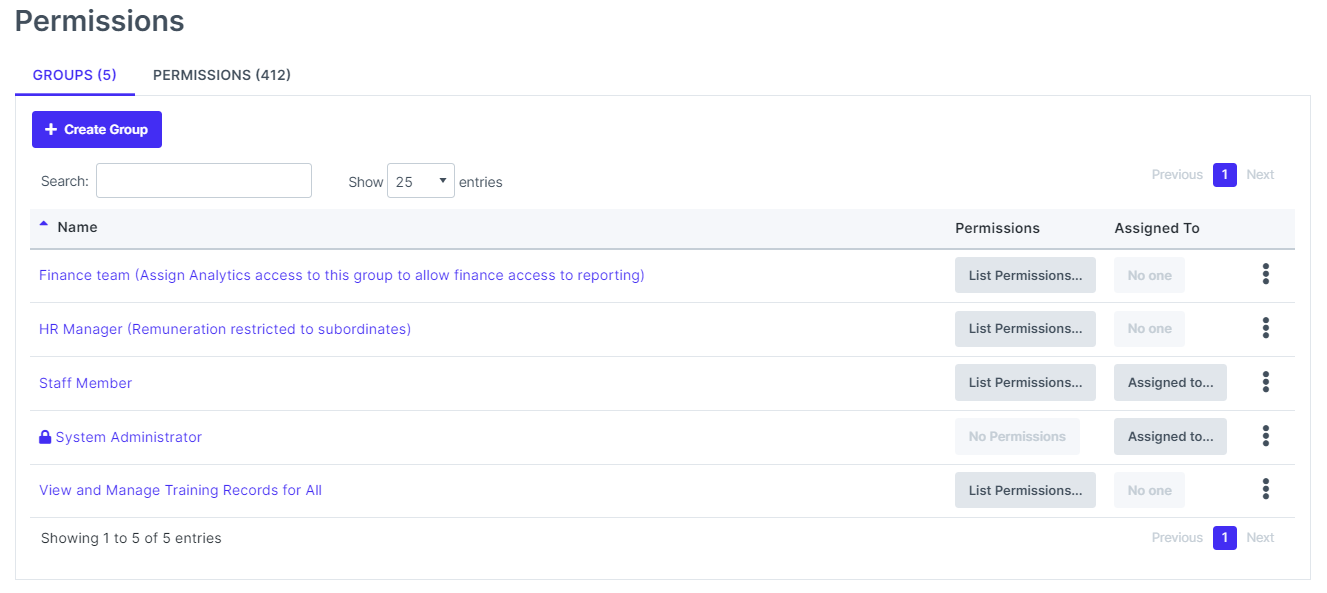Image resolution: width=1327 pixels, height=593 pixels.
Task: Open the Staff Member group link
Action: pyautogui.click(x=85, y=382)
